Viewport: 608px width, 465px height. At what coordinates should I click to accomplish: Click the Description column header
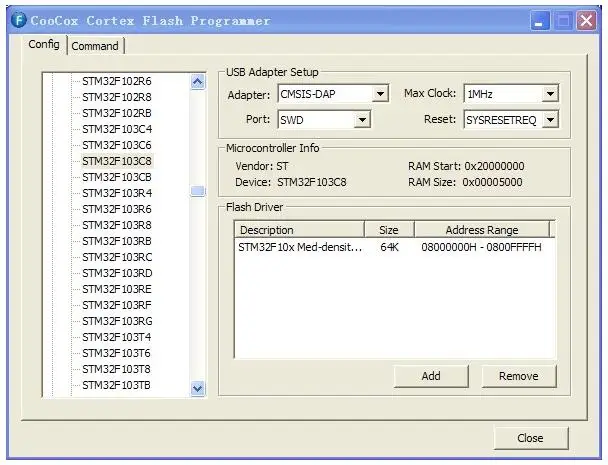point(300,230)
